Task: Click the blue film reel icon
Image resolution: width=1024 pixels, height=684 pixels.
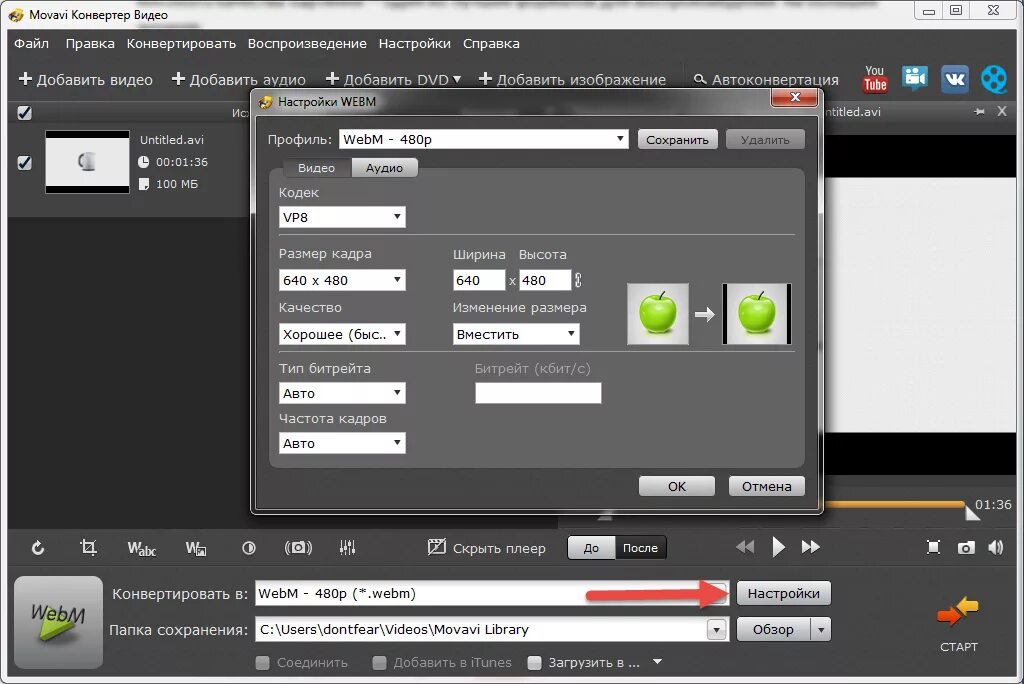Action: [994, 80]
